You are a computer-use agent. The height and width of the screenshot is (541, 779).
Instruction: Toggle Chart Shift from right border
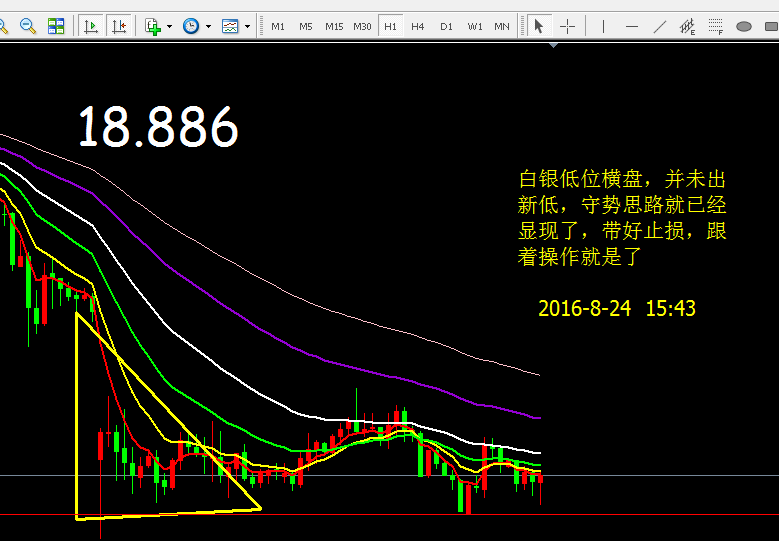(119, 26)
